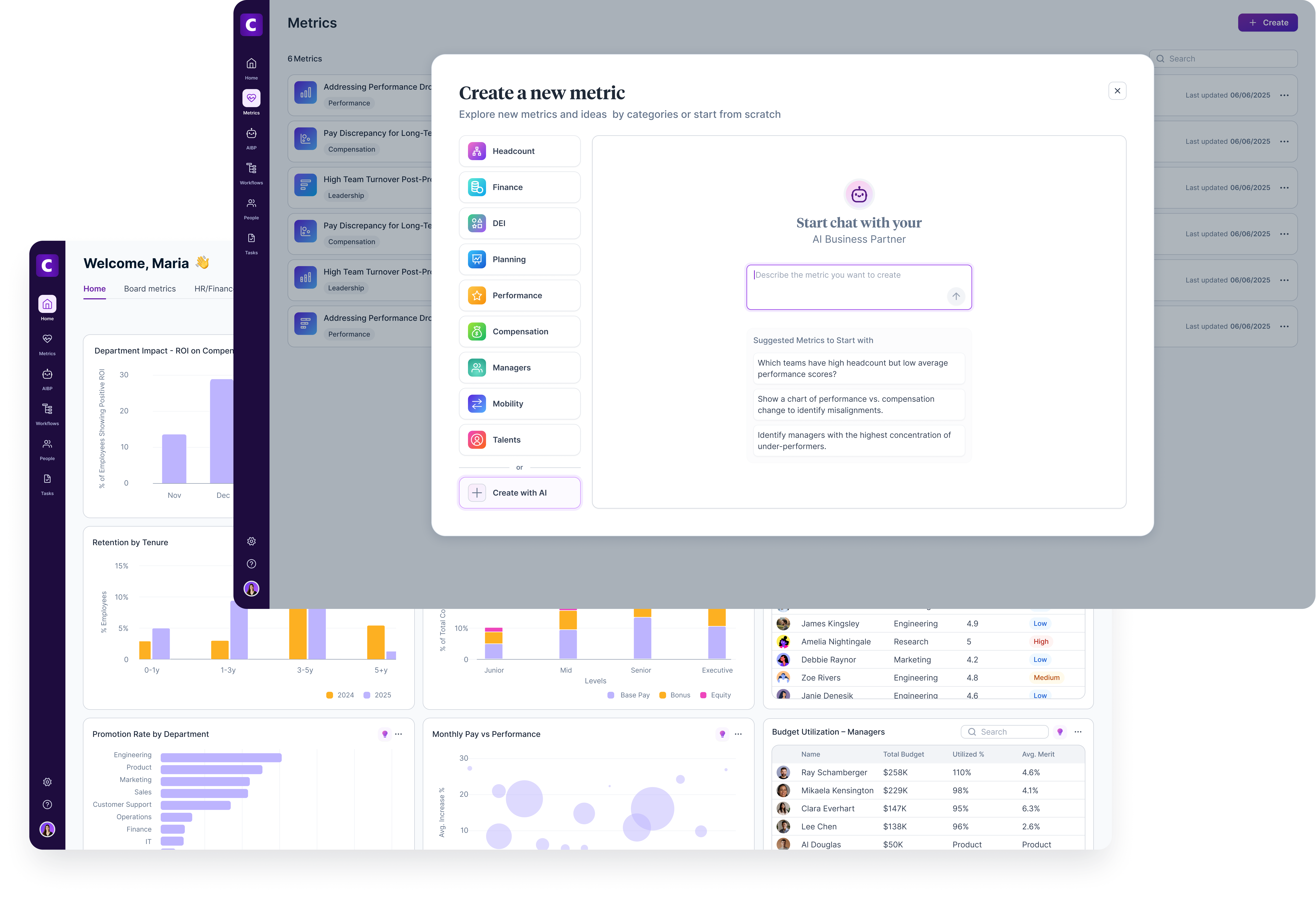The image size is (1316, 897).
Task: Click the help icon in Metrics sidebar
Action: pos(251,564)
